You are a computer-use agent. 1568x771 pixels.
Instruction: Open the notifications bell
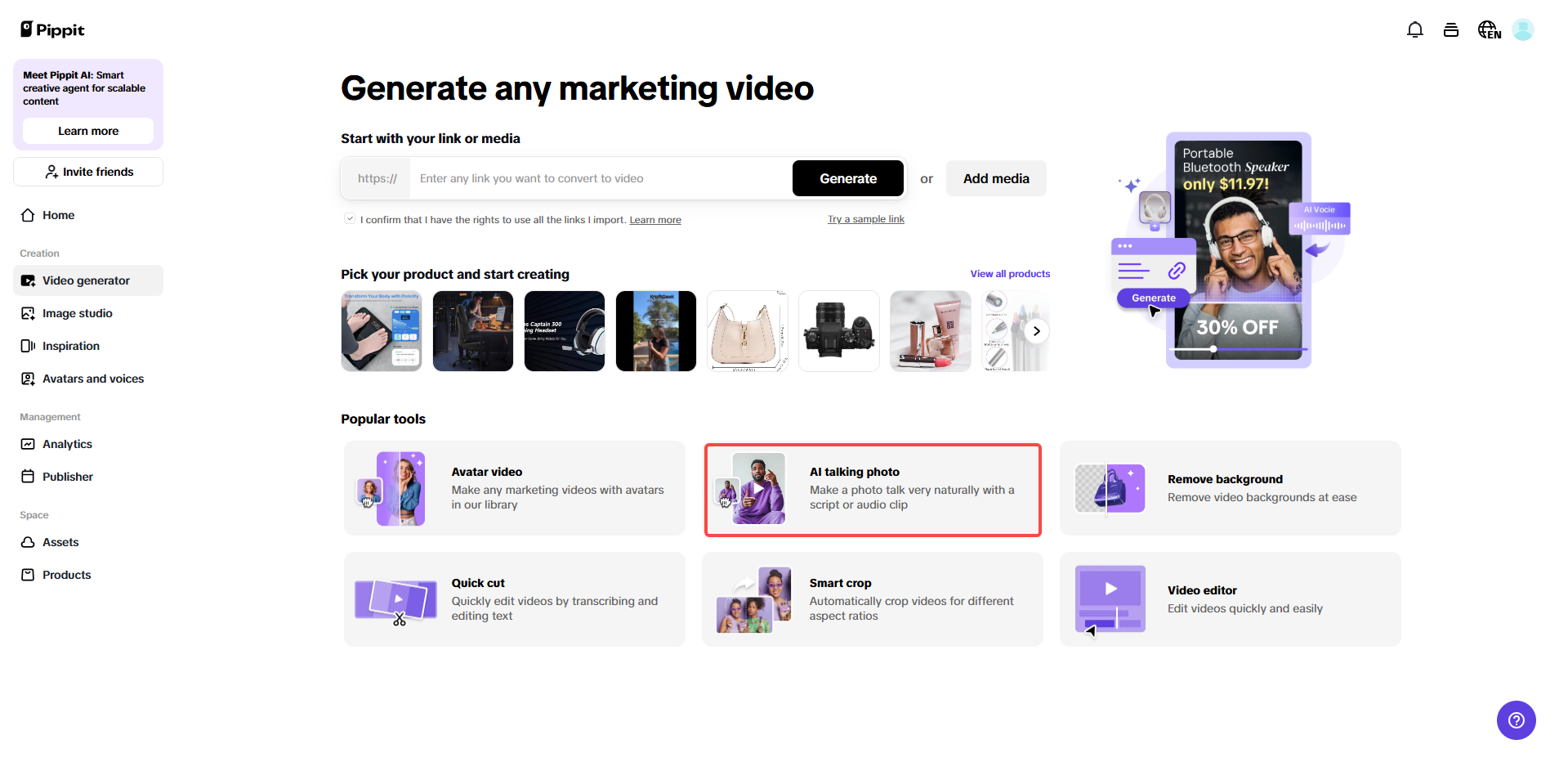click(x=1415, y=29)
